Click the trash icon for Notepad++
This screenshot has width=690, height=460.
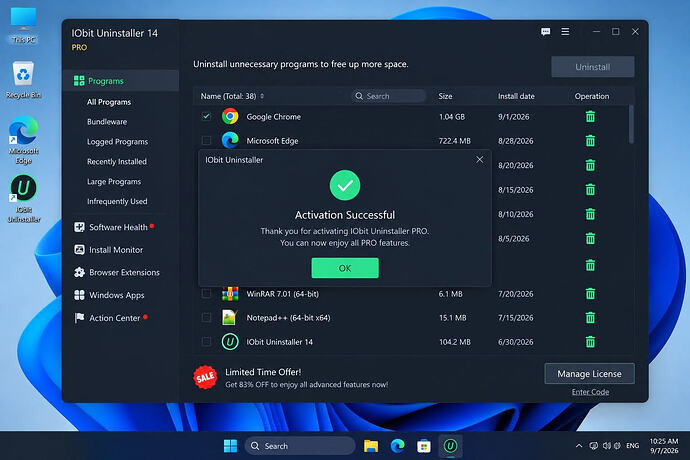590,318
